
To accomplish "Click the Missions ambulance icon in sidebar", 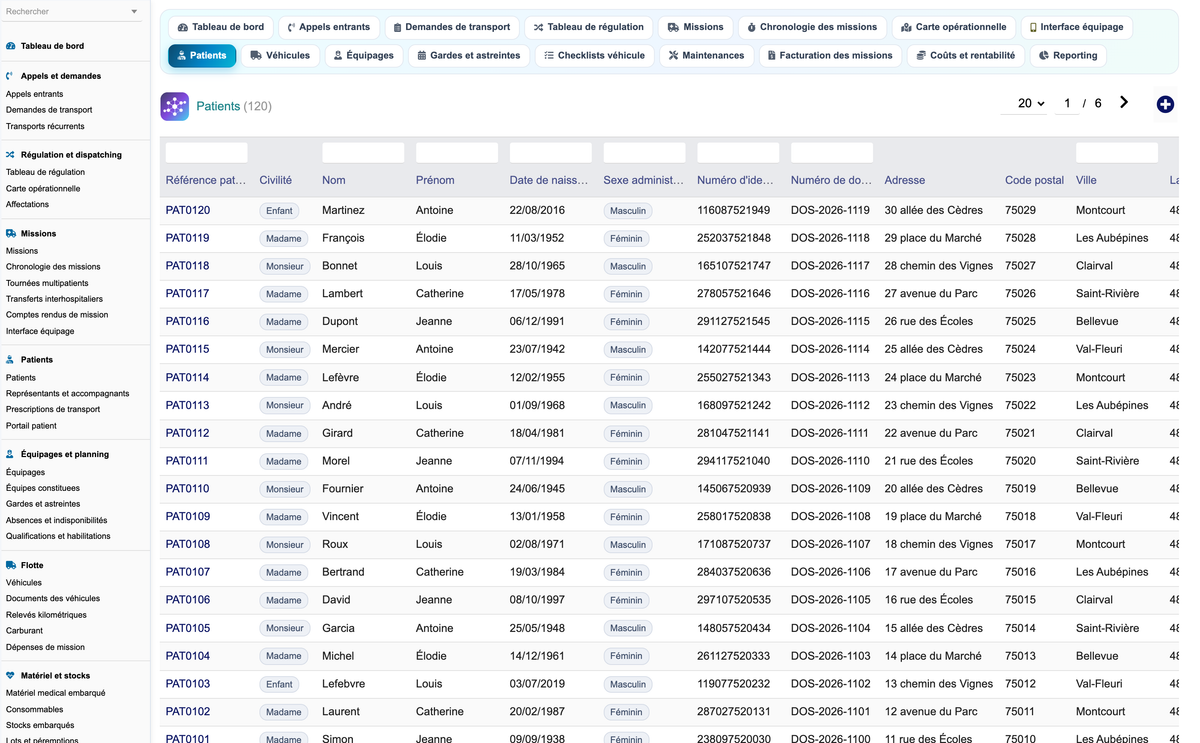I will [x=10, y=234].
